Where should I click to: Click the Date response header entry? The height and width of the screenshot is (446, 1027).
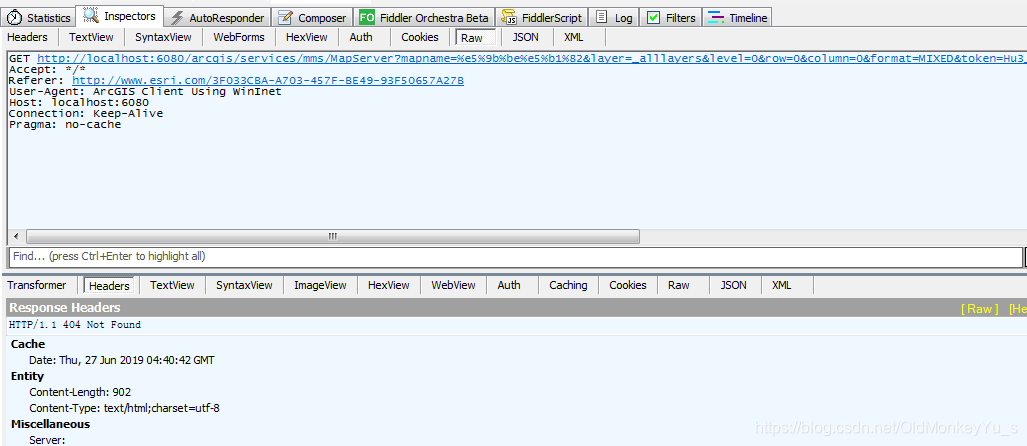[x=122, y=360]
